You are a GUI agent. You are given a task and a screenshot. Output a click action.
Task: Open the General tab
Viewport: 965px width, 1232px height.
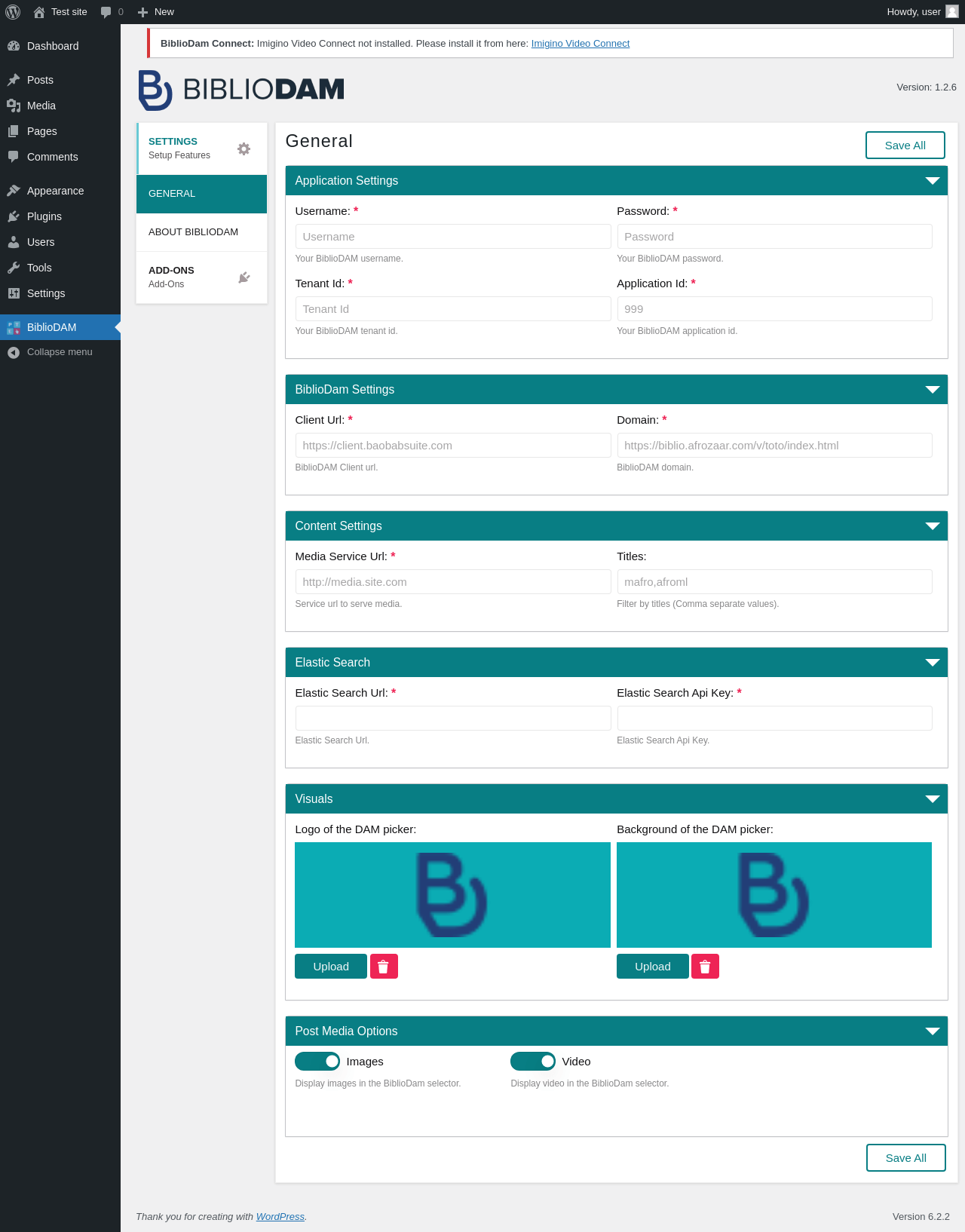click(201, 194)
